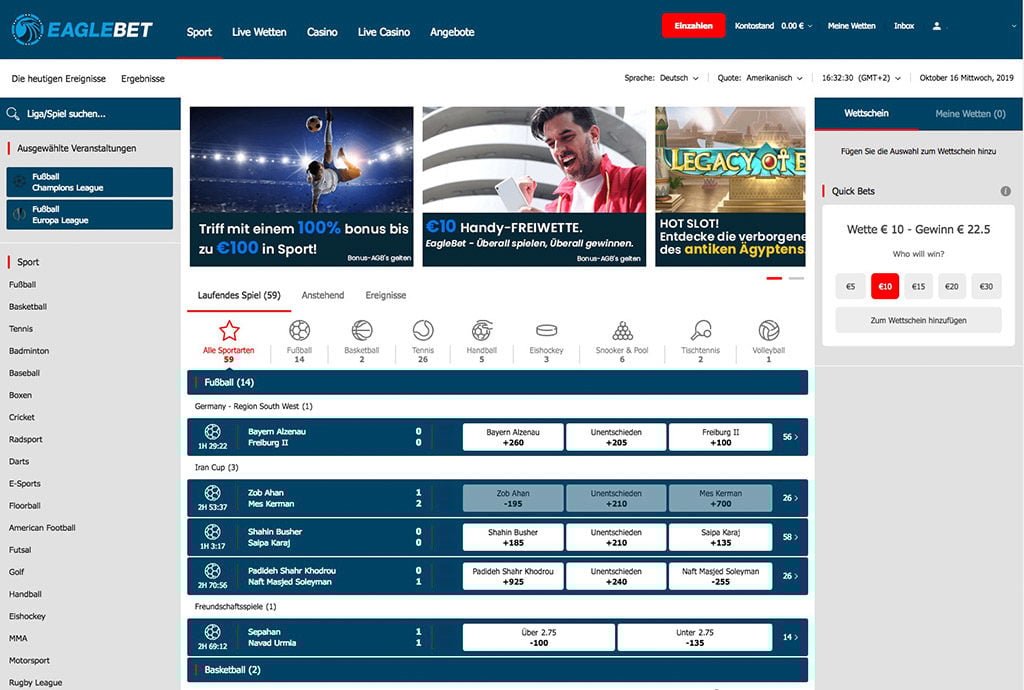Click football icon of Zob Ahan match
Screen dimensions: 1024x690
click(x=212, y=493)
